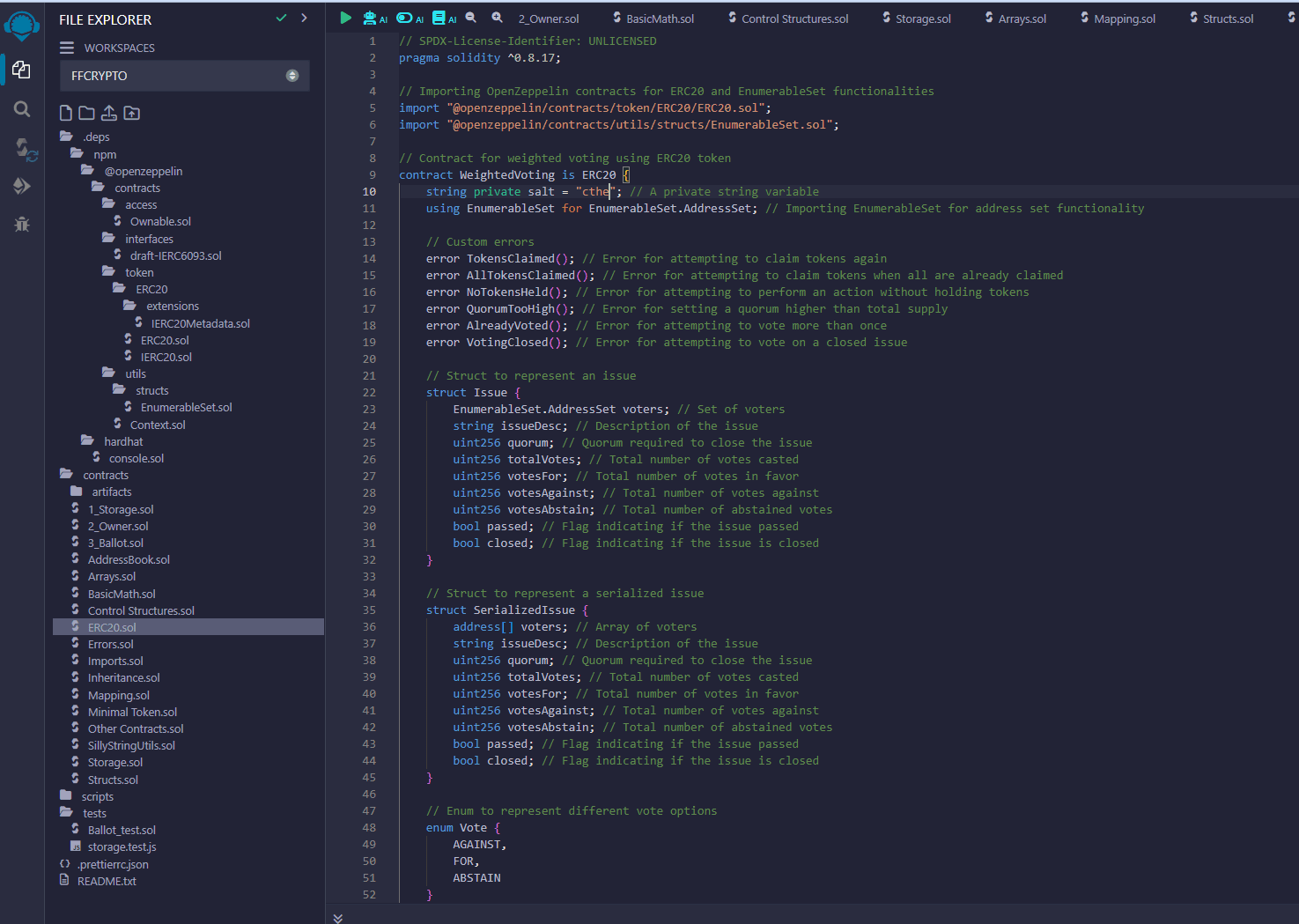Open the AI documentation book icon

[444, 18]
